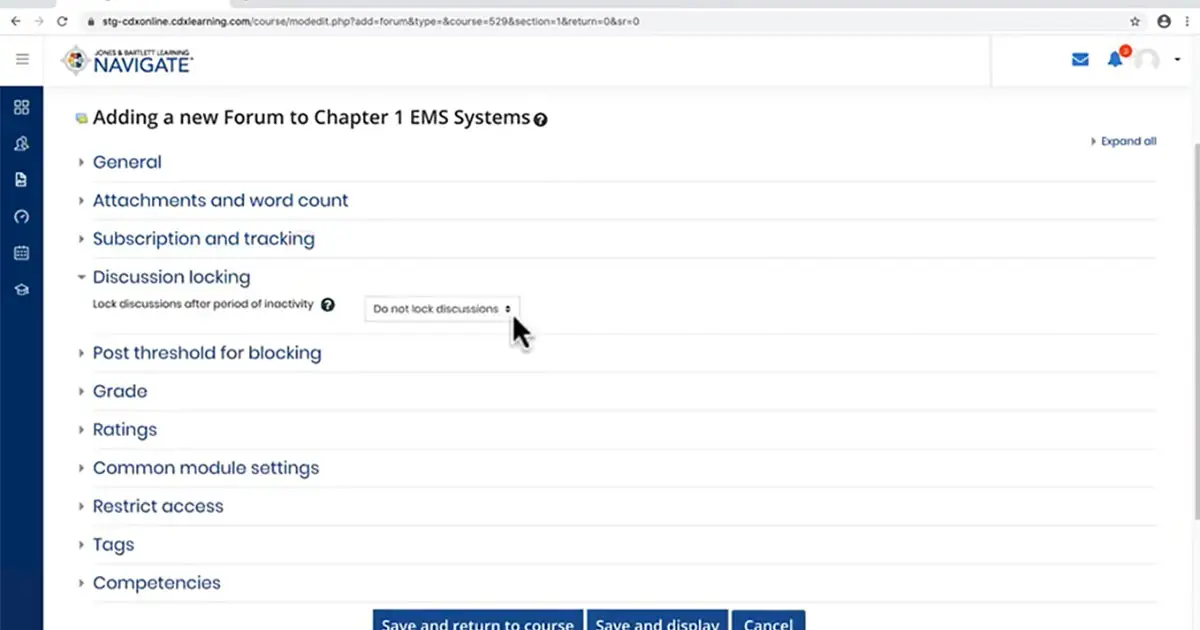This screenshot has height=630, width=1200.
Task: Expand the Ratings section
Action: [125, 430]
